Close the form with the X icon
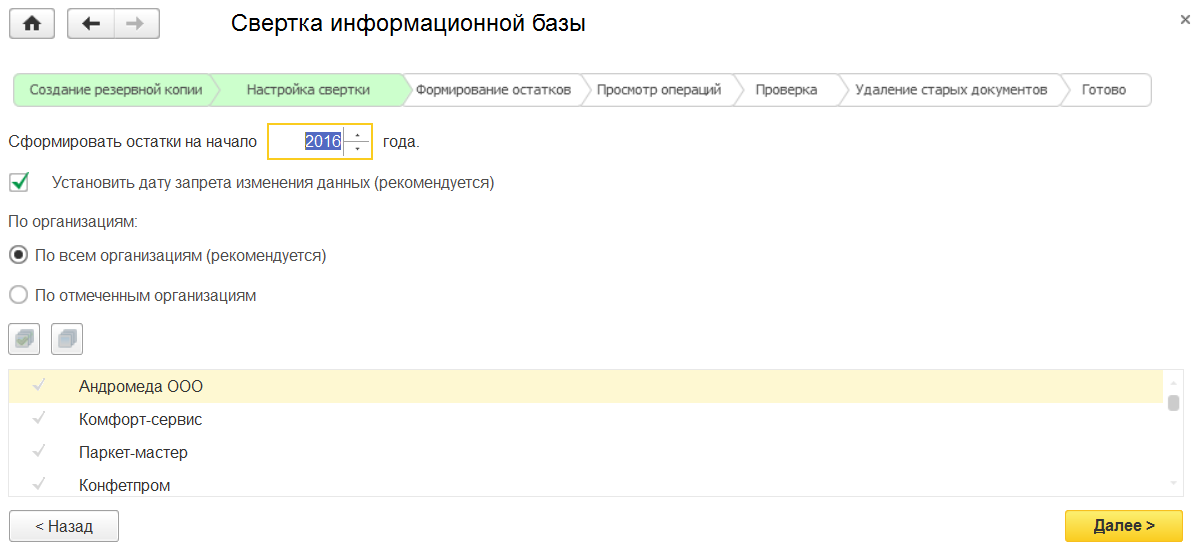Viewport: 1194px width, 551px height. coord(1185,19)
